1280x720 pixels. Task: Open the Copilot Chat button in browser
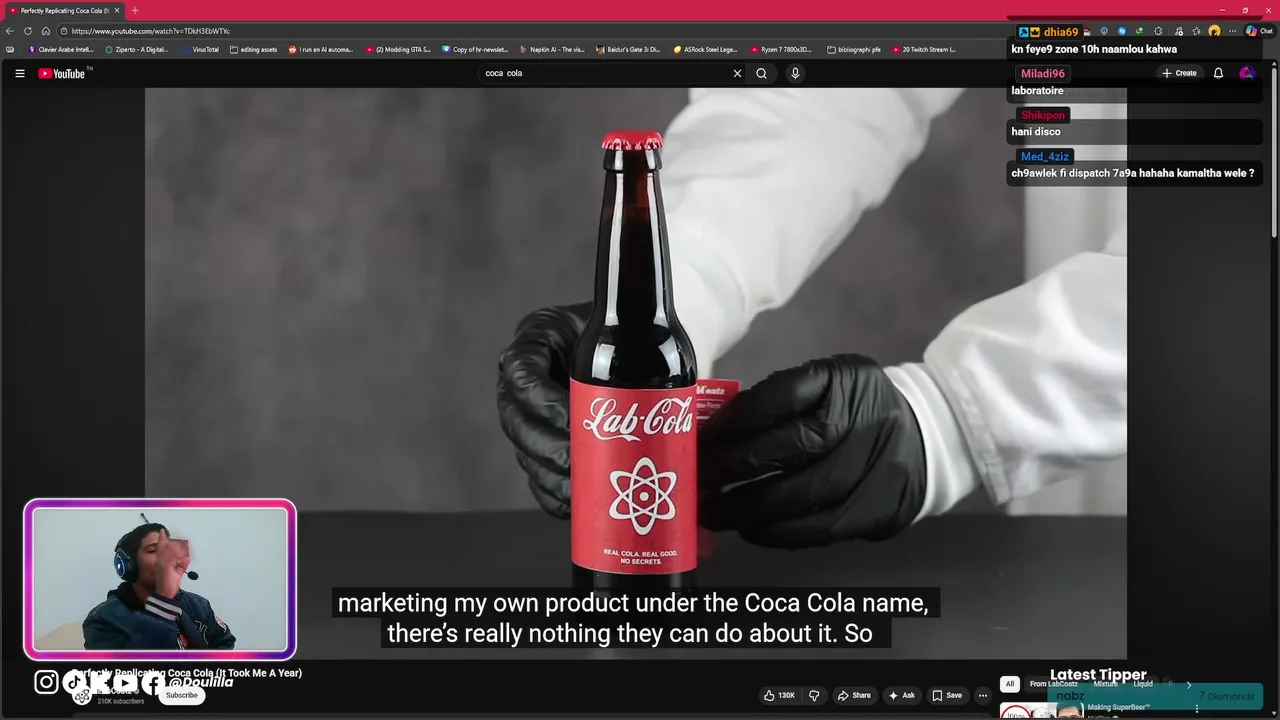coord(1258,31)
